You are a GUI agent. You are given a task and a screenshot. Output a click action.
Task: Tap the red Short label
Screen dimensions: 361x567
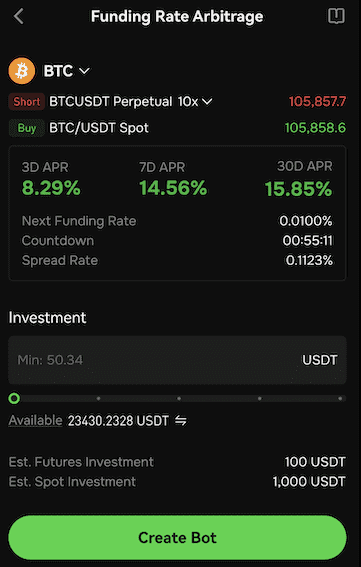27,102
